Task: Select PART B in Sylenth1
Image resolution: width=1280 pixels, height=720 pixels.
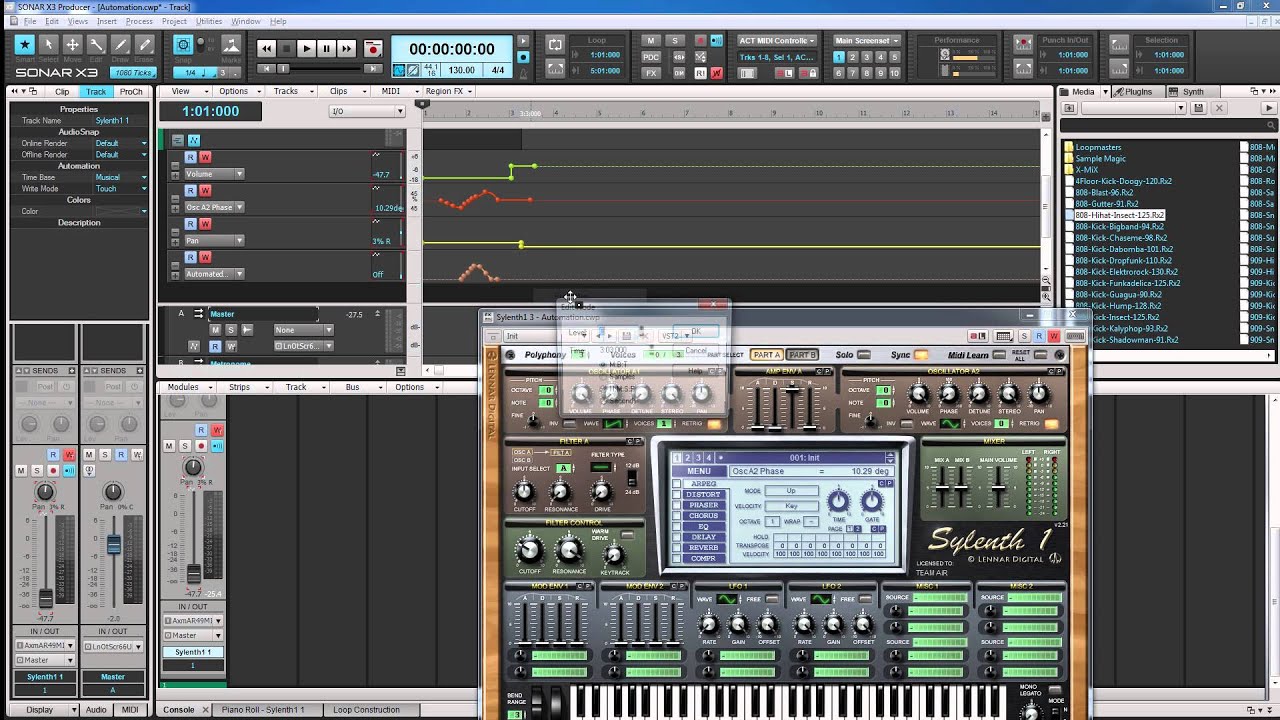Action: click(x=802, y=355)
